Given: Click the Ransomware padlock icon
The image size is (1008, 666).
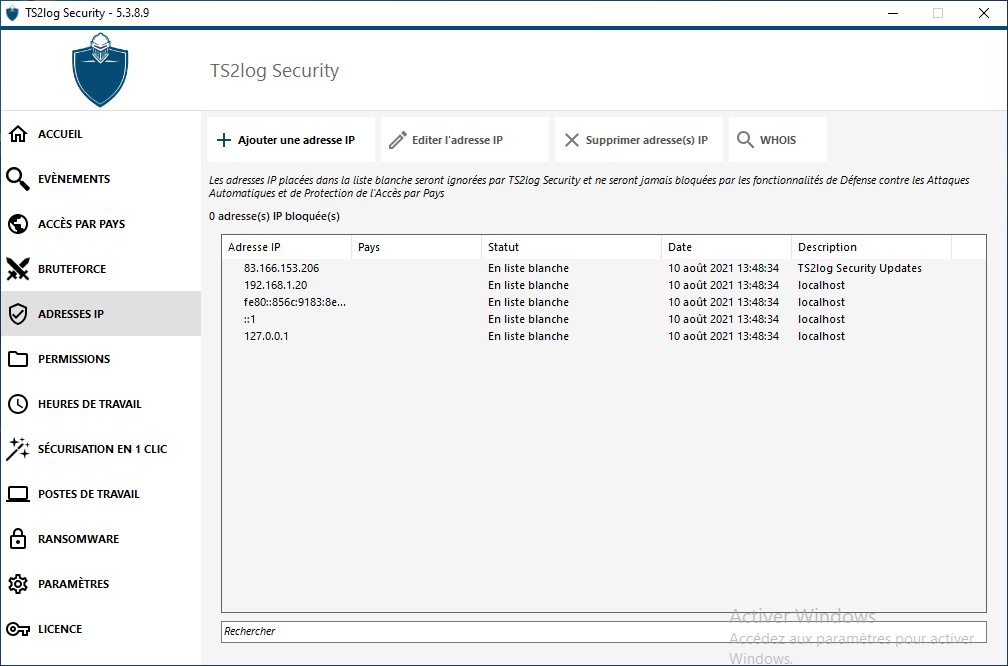Looking at the screenshot, I should point(18,539).
